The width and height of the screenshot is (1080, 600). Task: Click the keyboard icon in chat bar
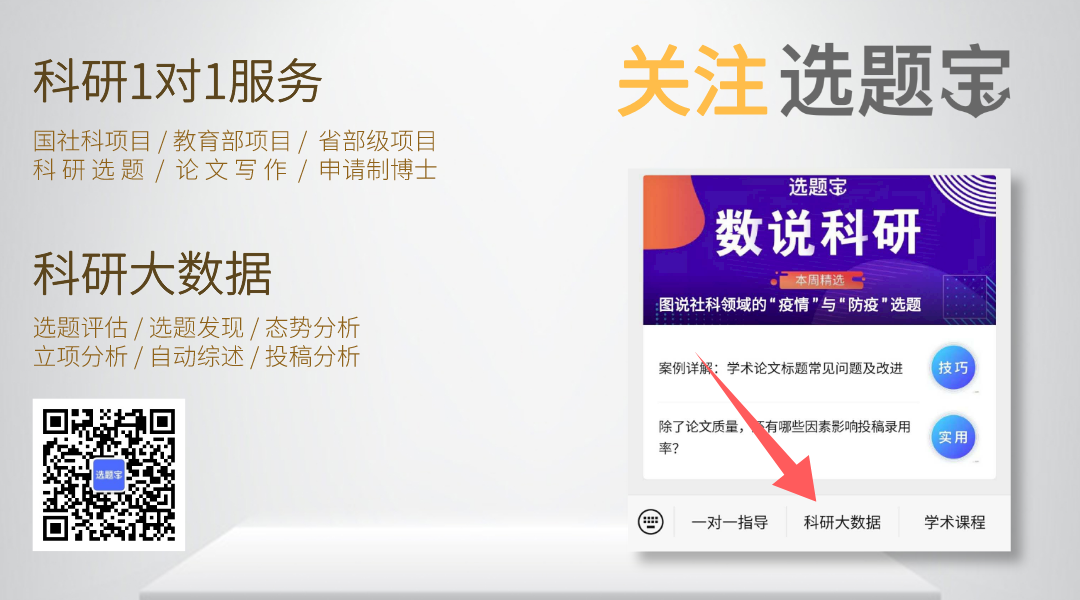coord(650,521)
